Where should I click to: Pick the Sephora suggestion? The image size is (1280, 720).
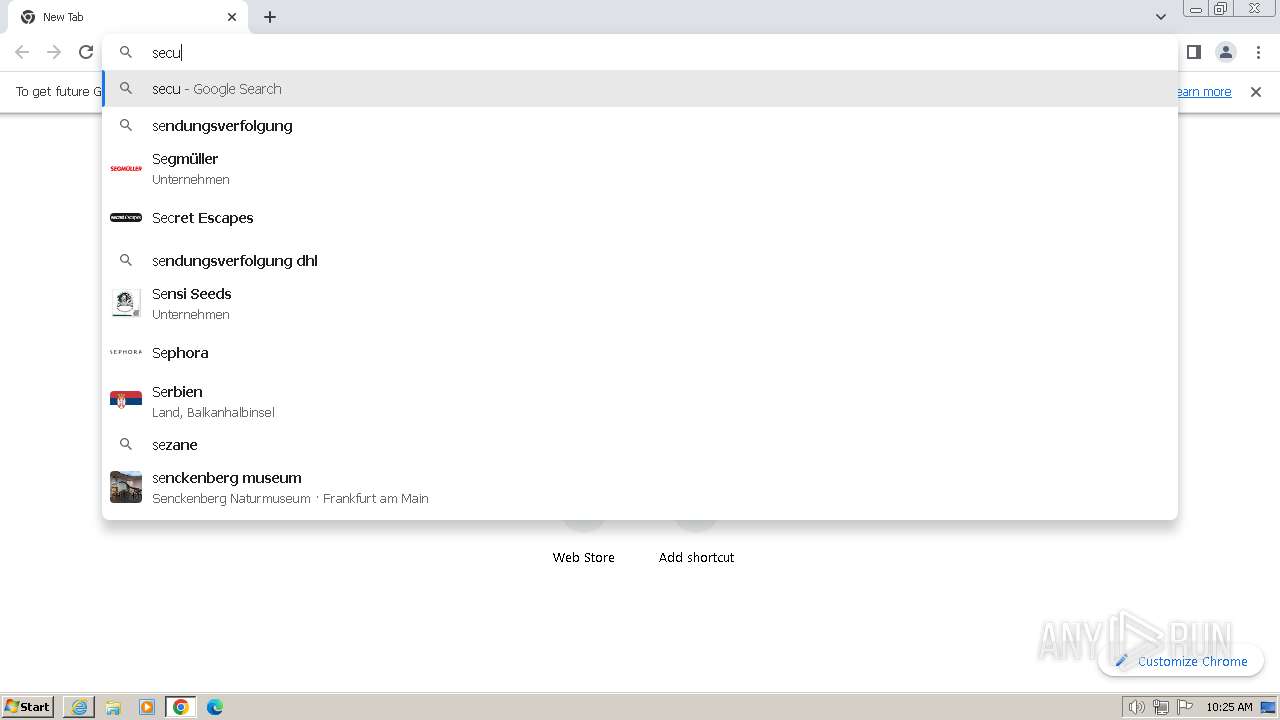640,353
